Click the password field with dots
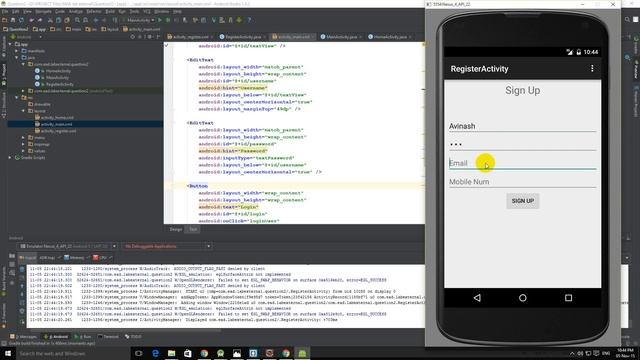The height and width of the screenshot is (360, 640). point(522,144)
